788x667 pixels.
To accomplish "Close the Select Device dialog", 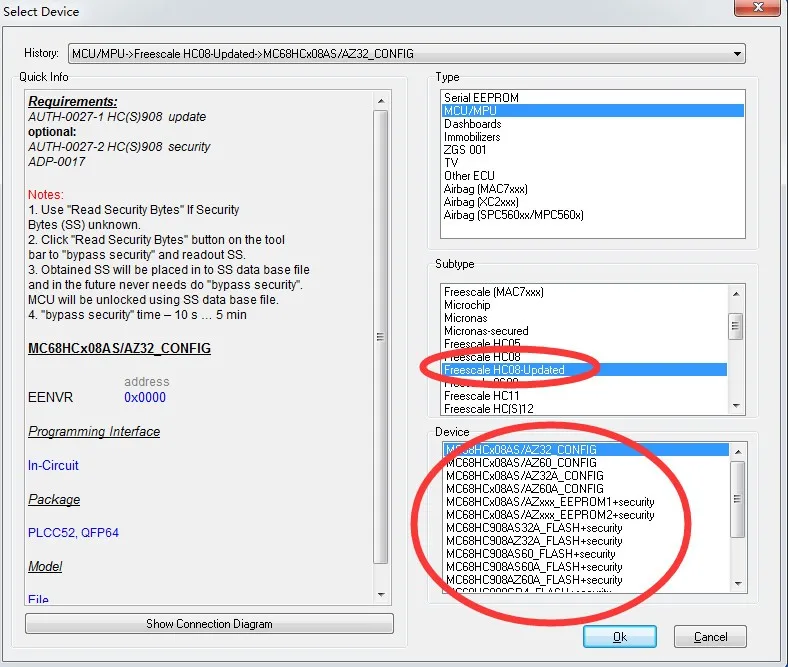I will [x=758, y=8].
